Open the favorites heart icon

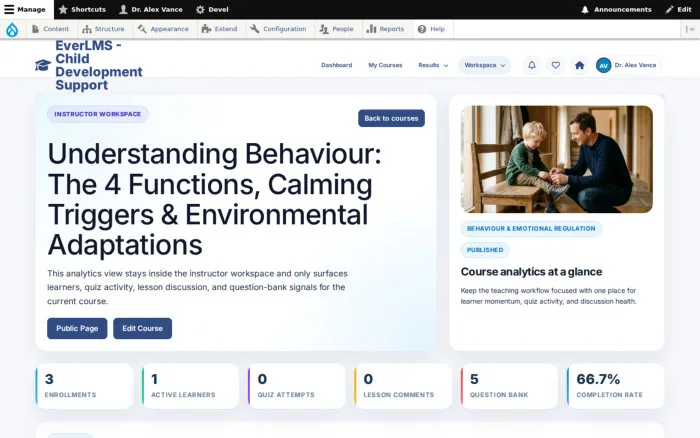pos(555,65)
